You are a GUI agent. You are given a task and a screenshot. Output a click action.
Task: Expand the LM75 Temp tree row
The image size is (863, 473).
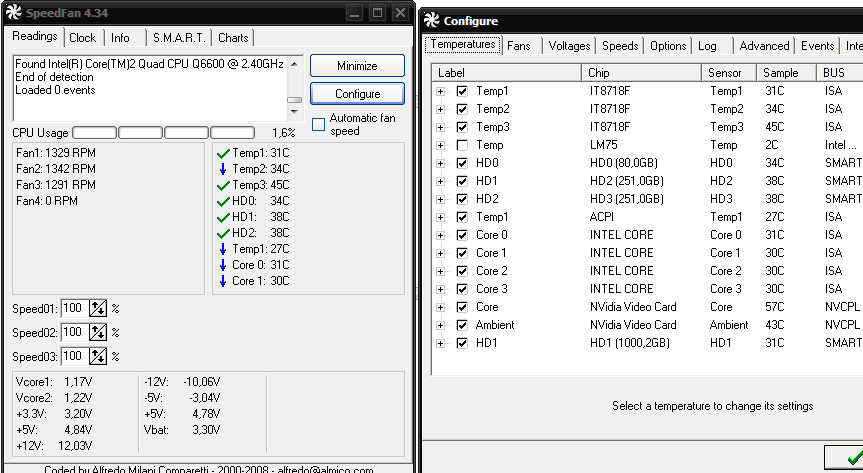click(440, 145)
